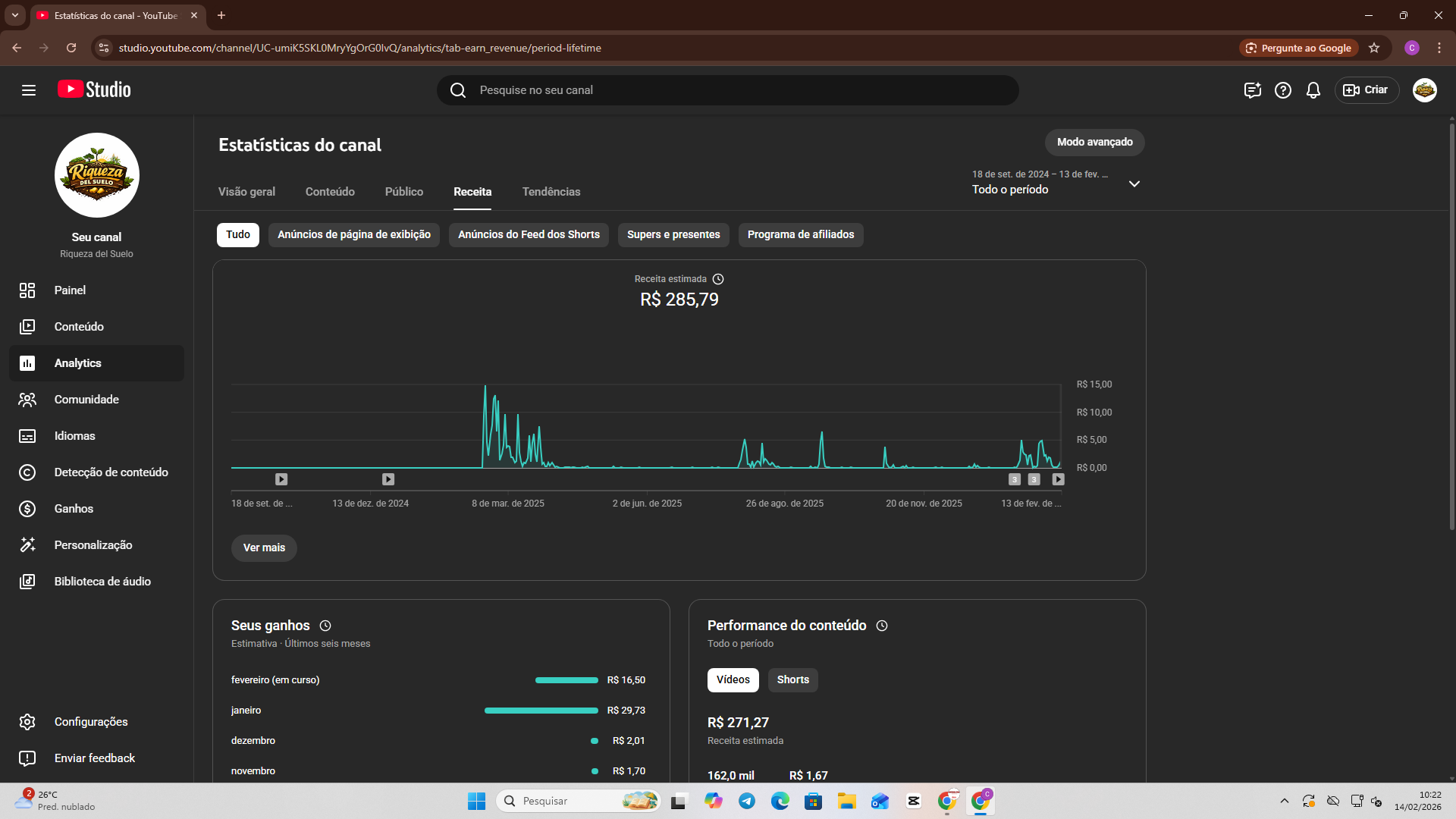Viewport: 1456px width, 819px height.
Task: Open Biblioteca de áudio from sidebar
Action: pos(102,582)
